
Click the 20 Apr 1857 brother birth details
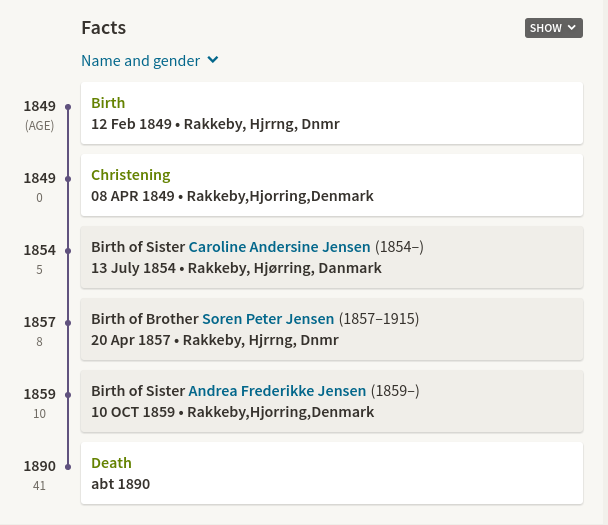[215, 340]
